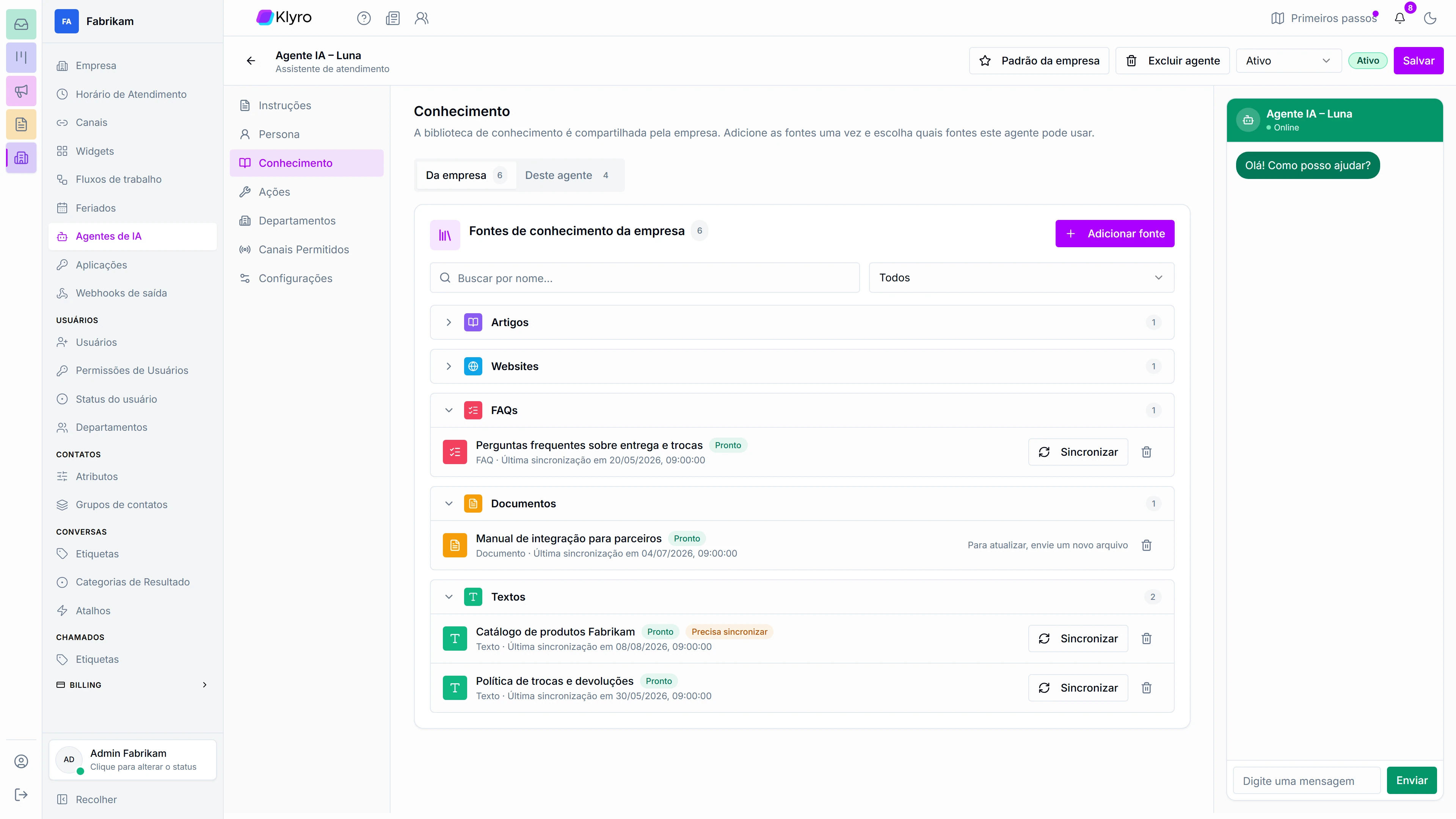Click the Buscar por nome search field
This screenshot has width=1456, height=819.
[x=644, y=278]
